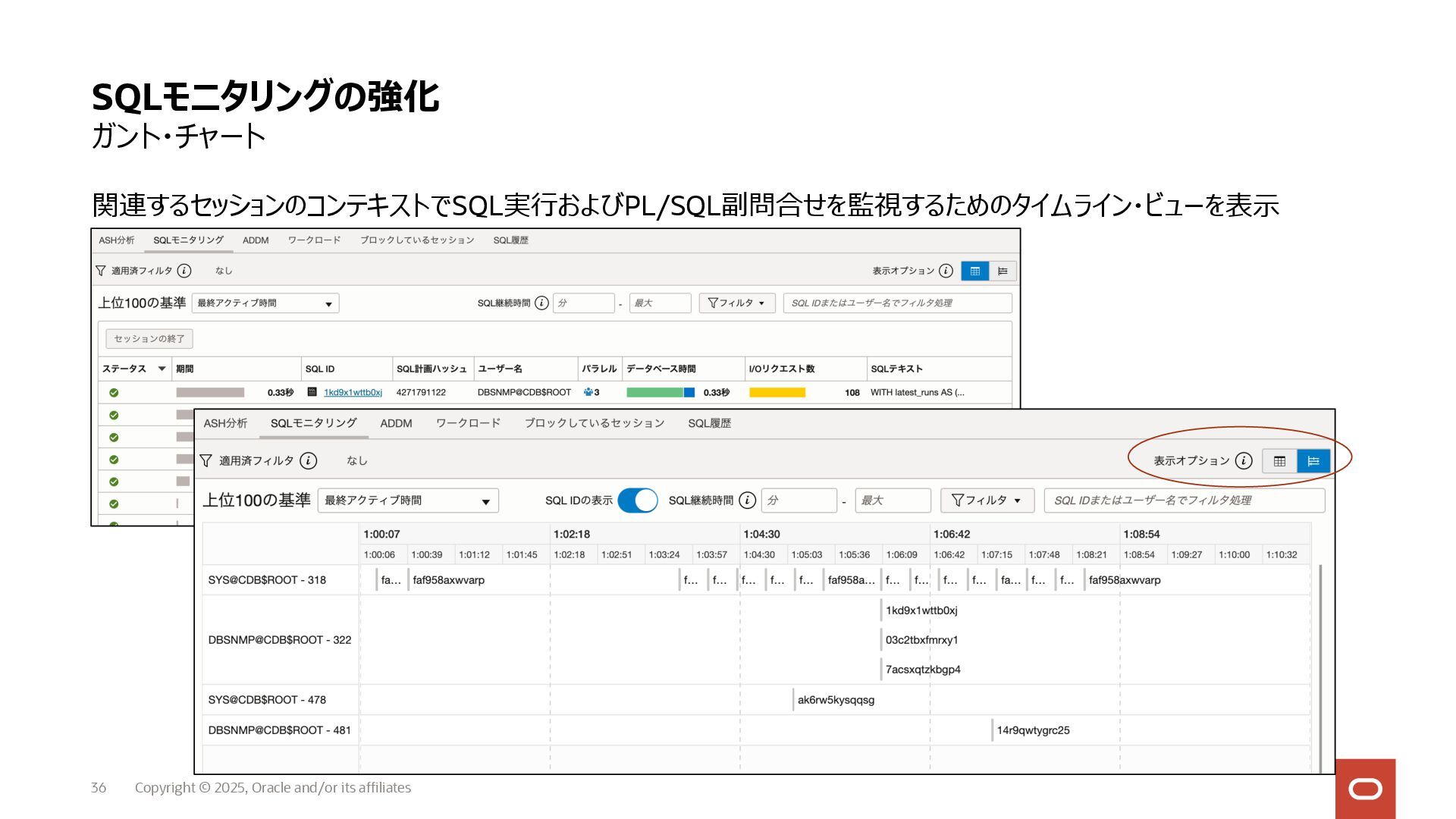
Task: Select Gantt view icon in back window
Action: coord(1003,271)
